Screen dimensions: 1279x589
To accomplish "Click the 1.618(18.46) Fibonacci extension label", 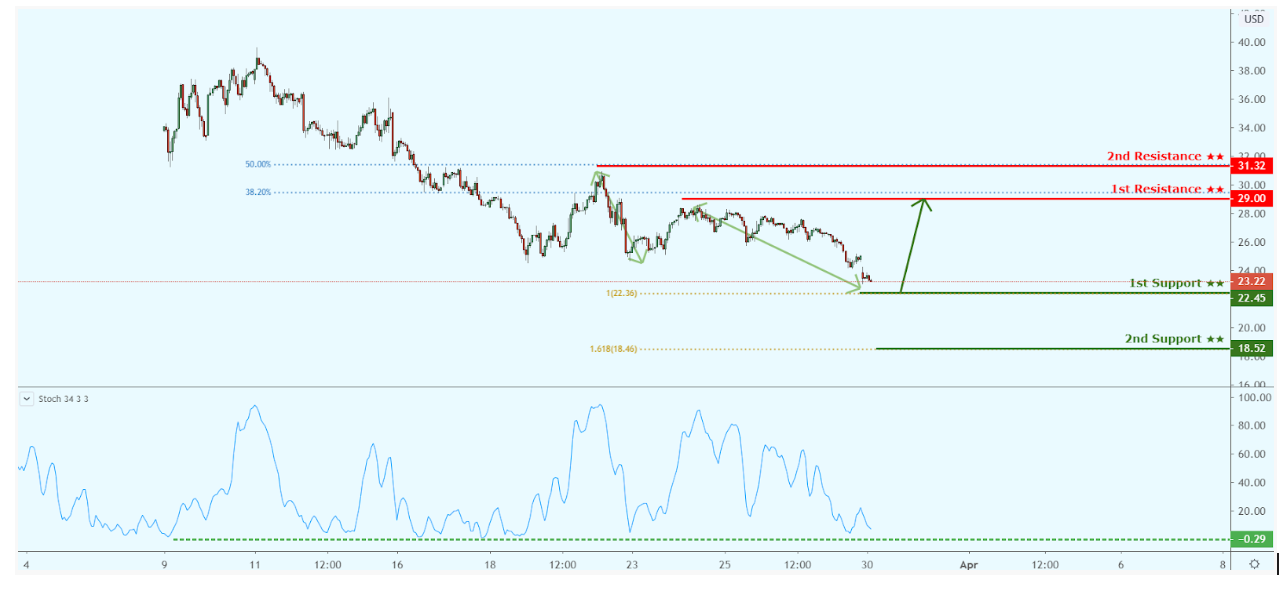I will tap(613, 349).
